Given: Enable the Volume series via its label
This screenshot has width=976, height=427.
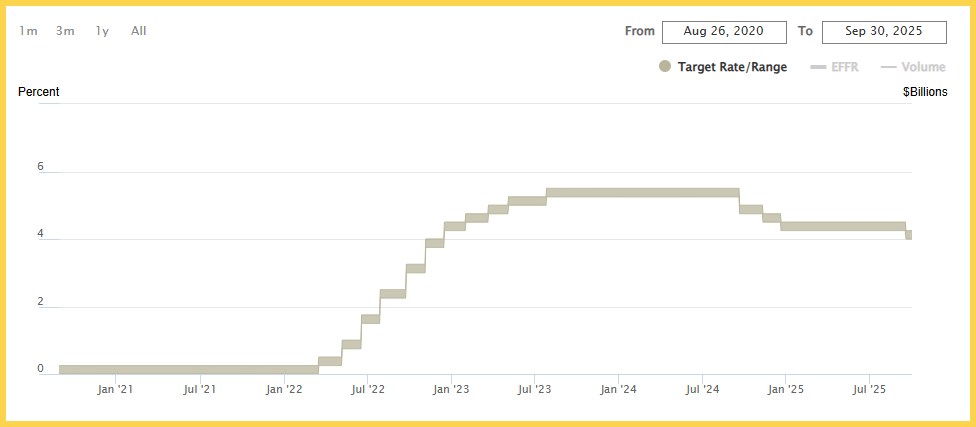Looking at the screenshot, I should [x=923, y=67].
